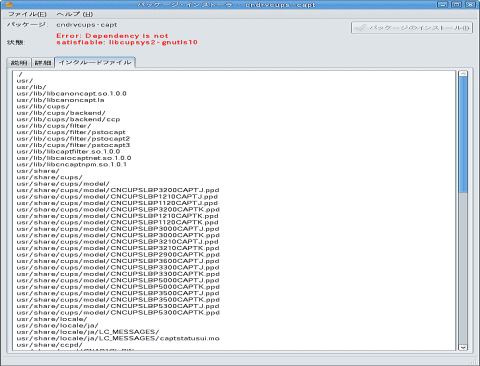
Task: Maximize the package installer window
Action: [456, 4]
